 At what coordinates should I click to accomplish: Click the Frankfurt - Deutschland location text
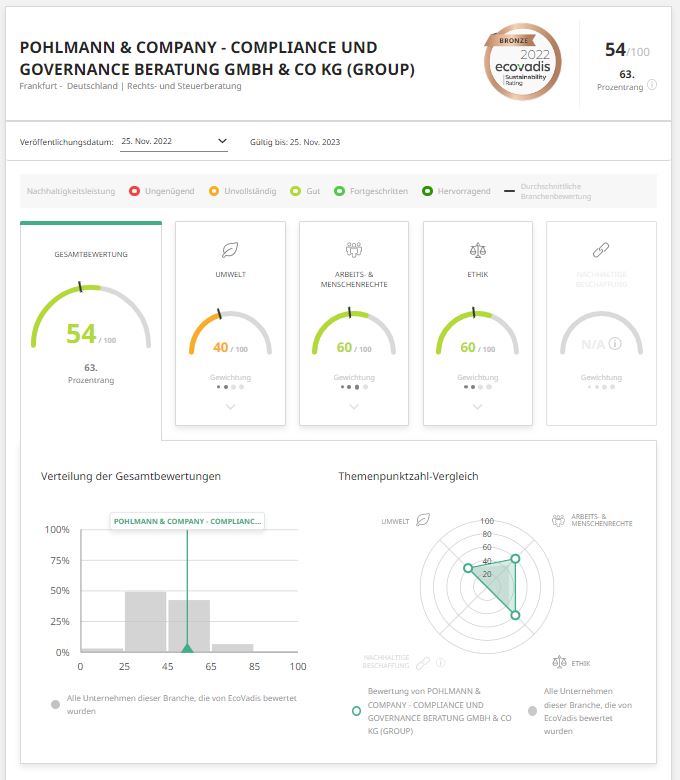point(69,86)
